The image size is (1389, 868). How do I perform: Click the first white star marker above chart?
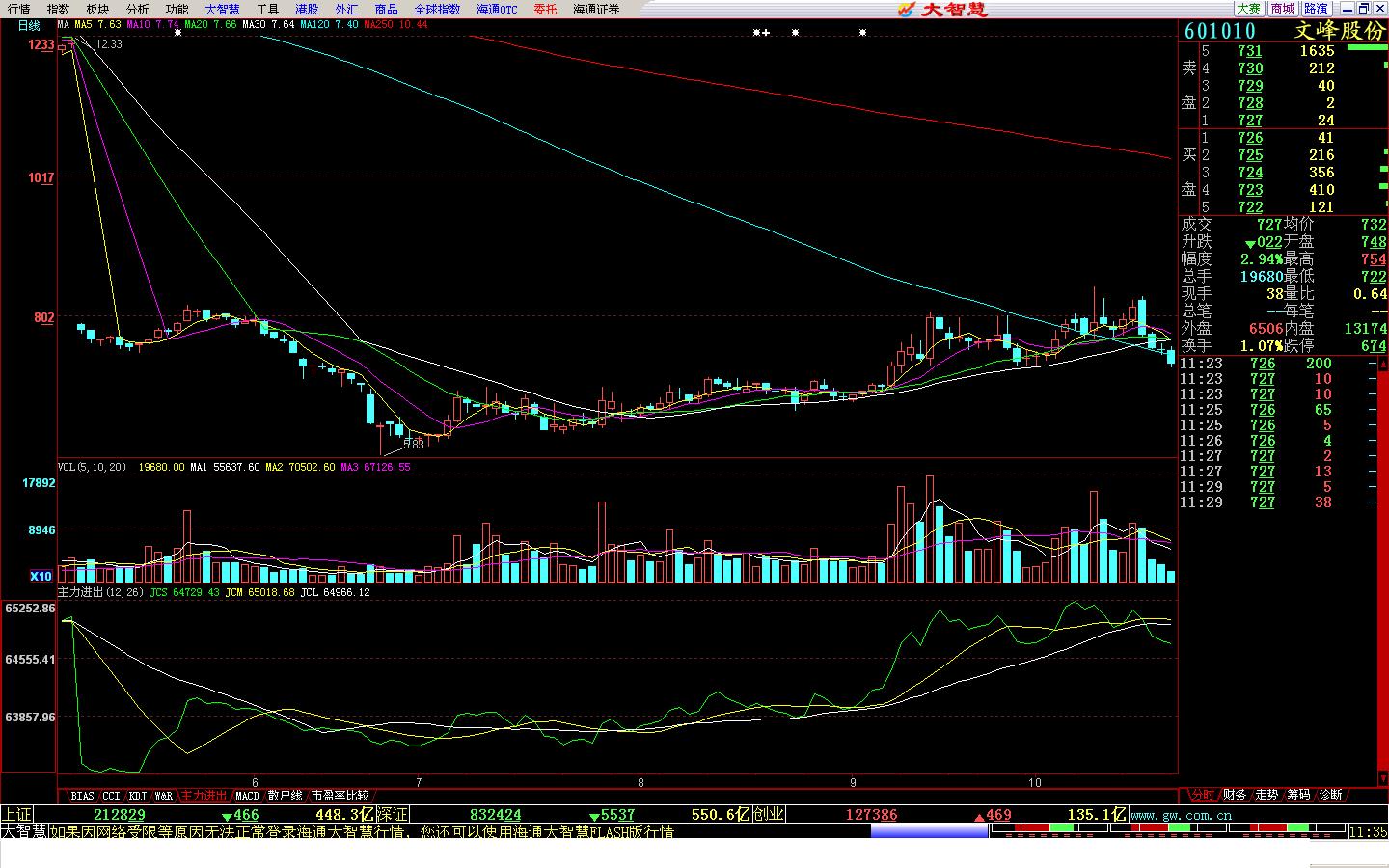point(177,33)
